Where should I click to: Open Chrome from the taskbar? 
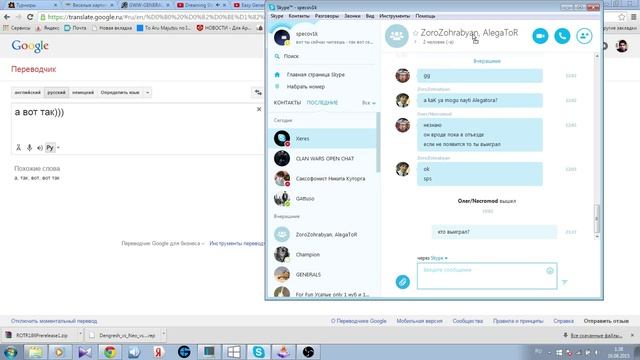pyautogui.click(x=110, y=352)
